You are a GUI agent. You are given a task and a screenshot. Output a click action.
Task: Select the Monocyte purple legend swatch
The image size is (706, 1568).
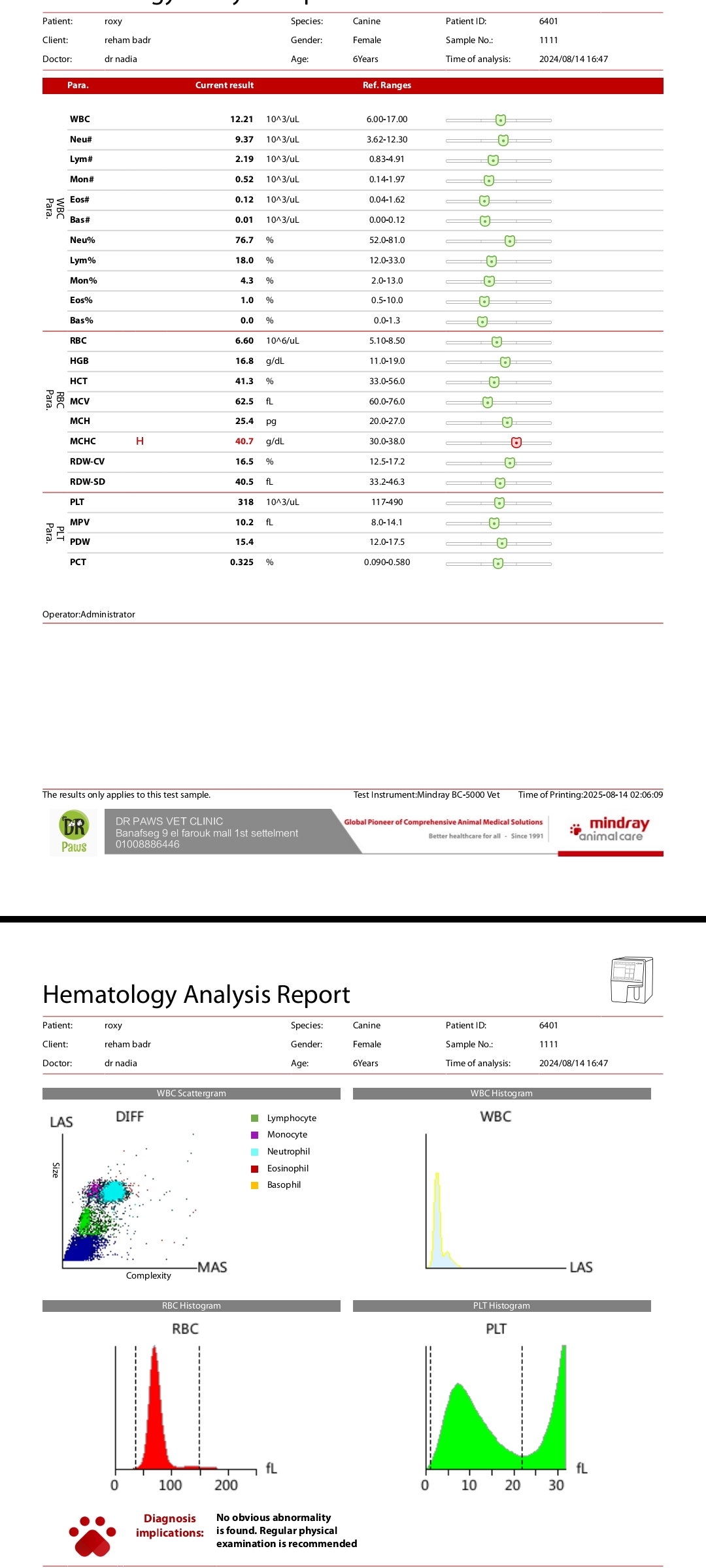pos(255,1135)
